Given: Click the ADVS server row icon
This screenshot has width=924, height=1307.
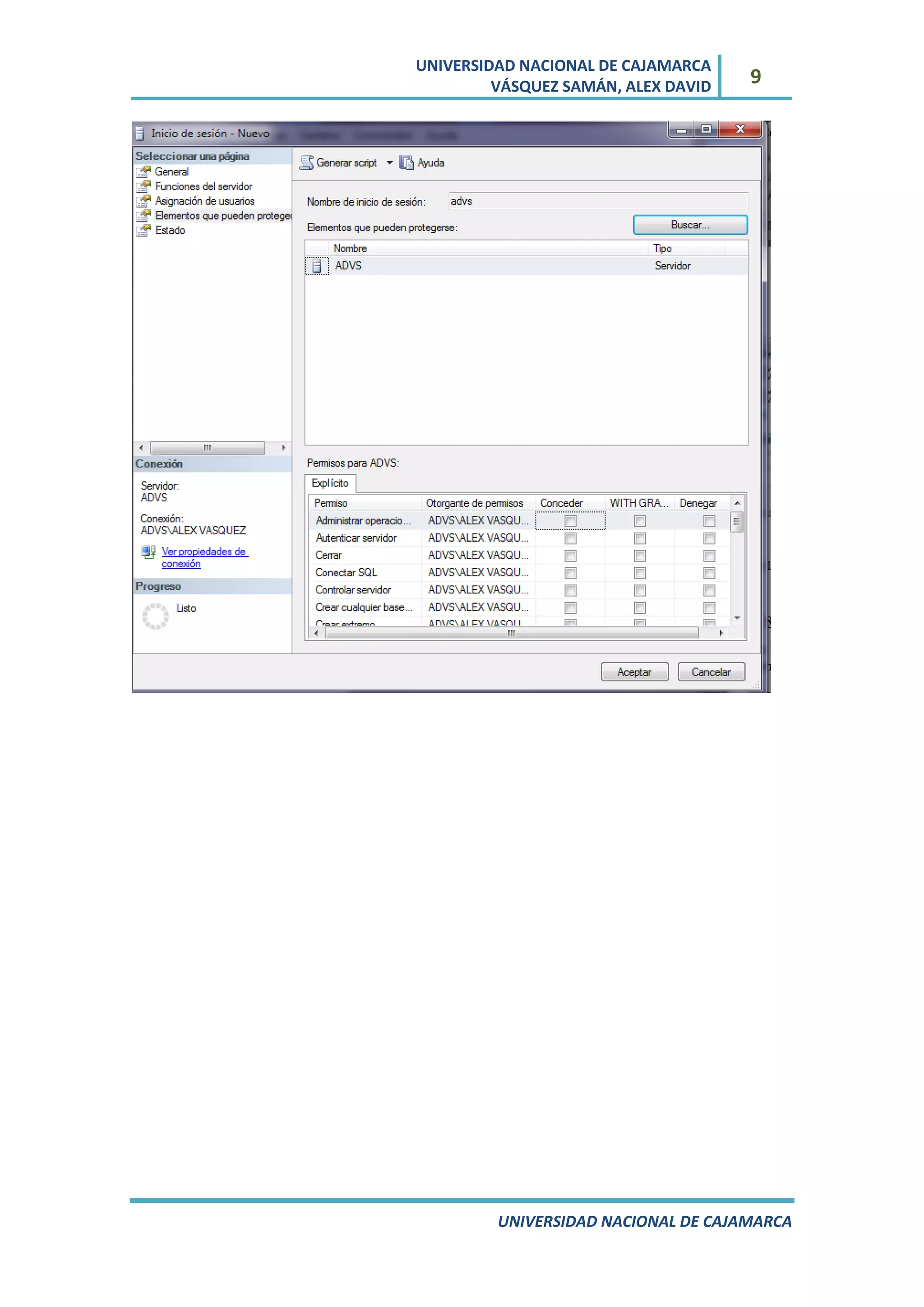Looking at the screenshot, I should pos(317,266).
